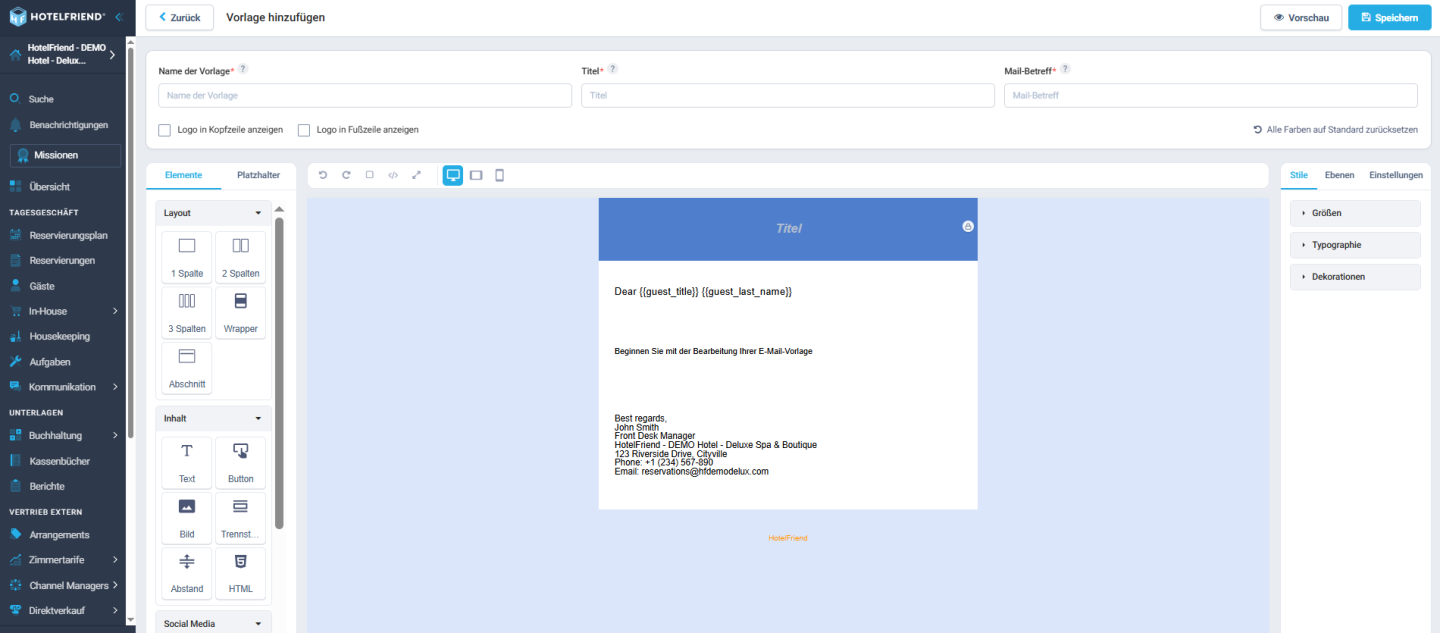Click the Speichern save button

(1389, 18)
